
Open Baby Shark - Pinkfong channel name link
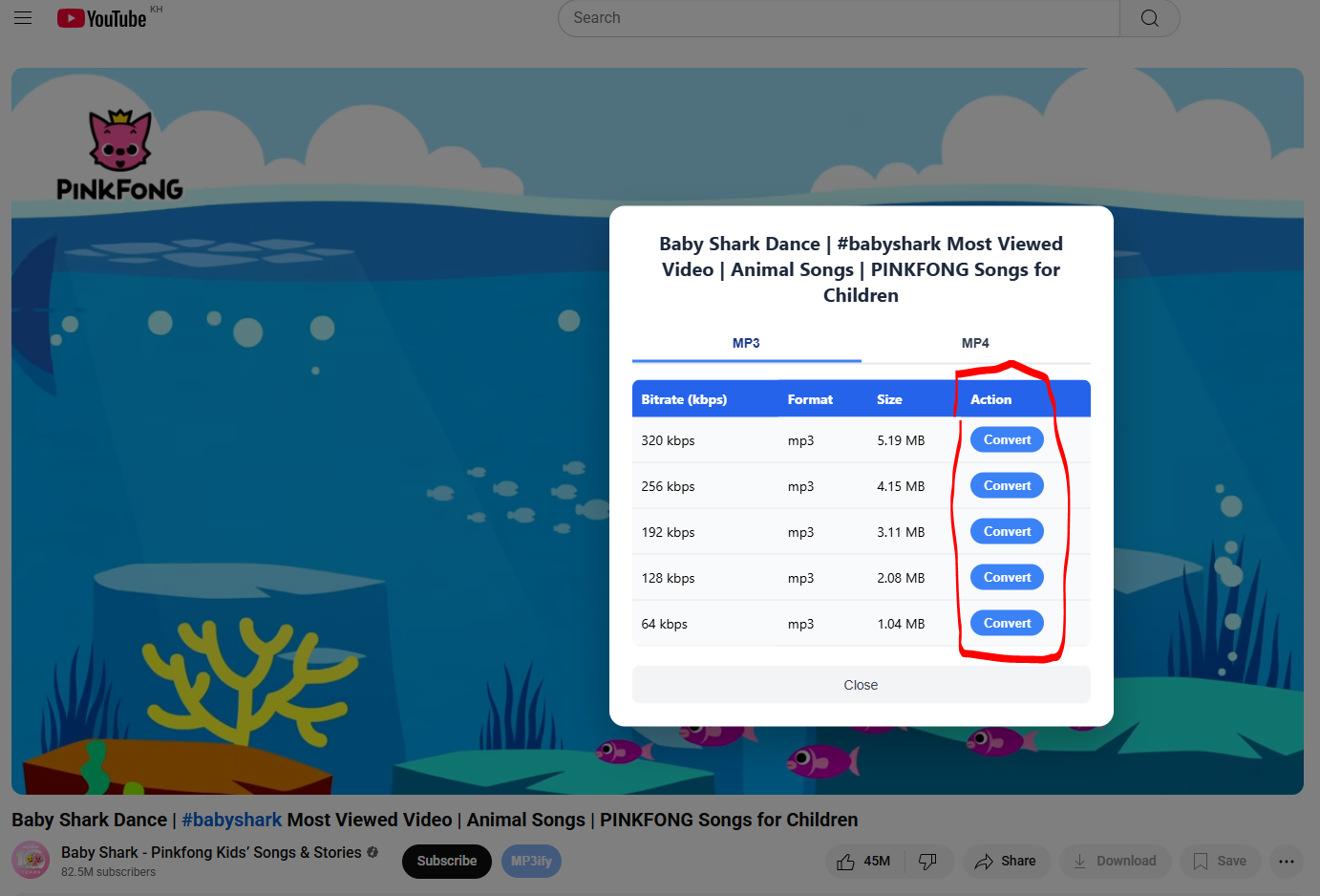click(211, 852)
